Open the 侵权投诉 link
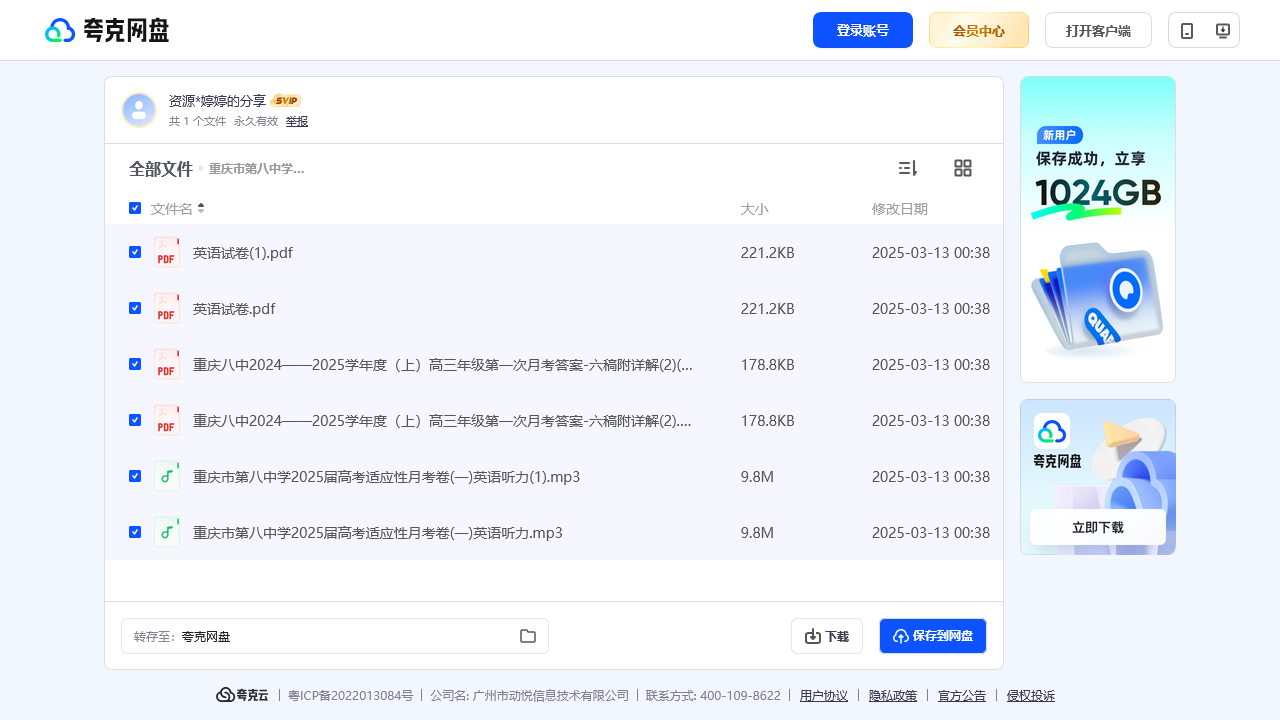This screenshot has height=720, width=1280. [x=1031, y=696]
